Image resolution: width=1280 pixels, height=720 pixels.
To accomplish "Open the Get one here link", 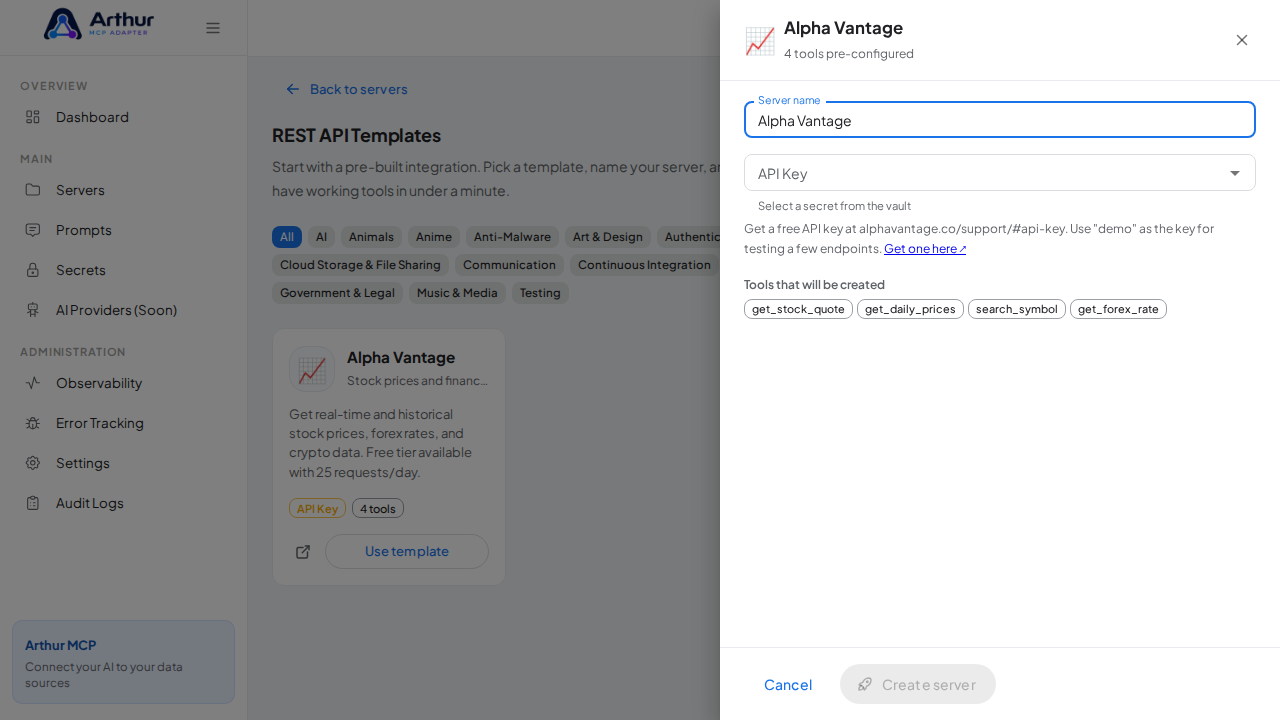I will click(925, 249).
